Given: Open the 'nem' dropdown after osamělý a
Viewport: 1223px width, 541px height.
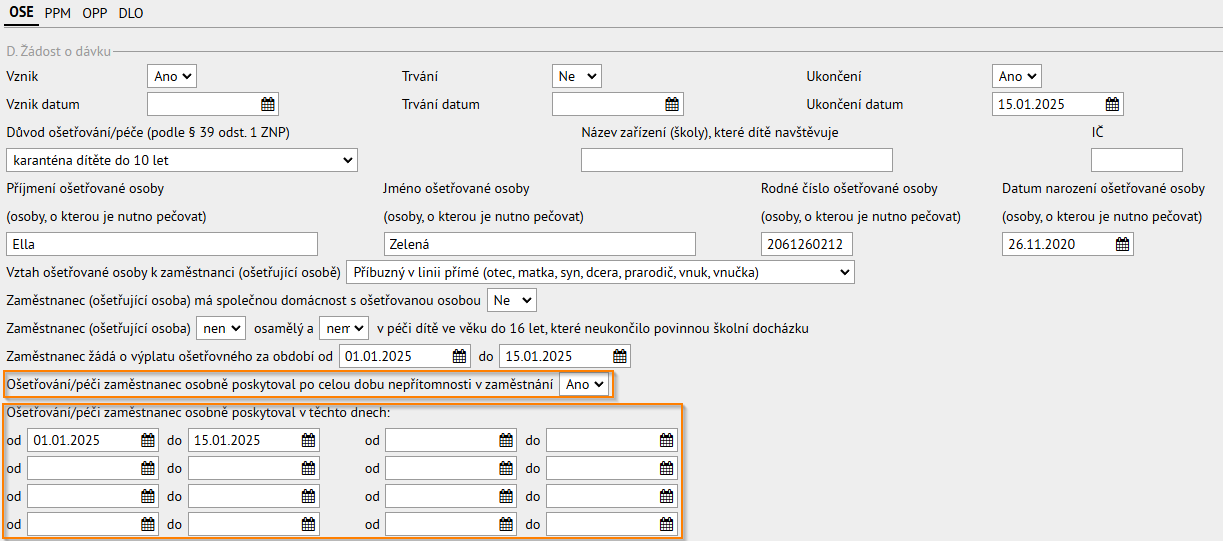Looking at the screenshot, I should (344, 328).
